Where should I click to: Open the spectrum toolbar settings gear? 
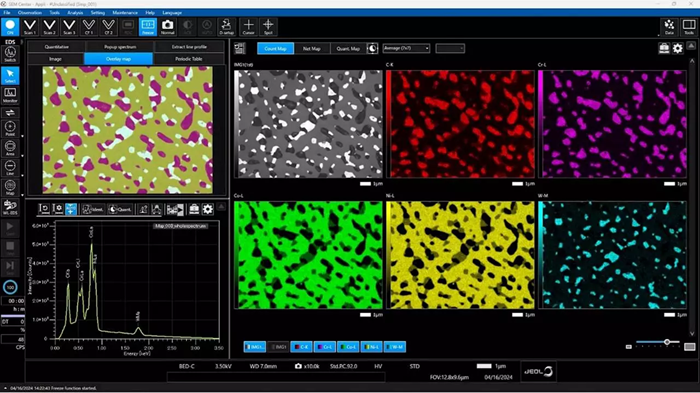[x=208, y=209]
